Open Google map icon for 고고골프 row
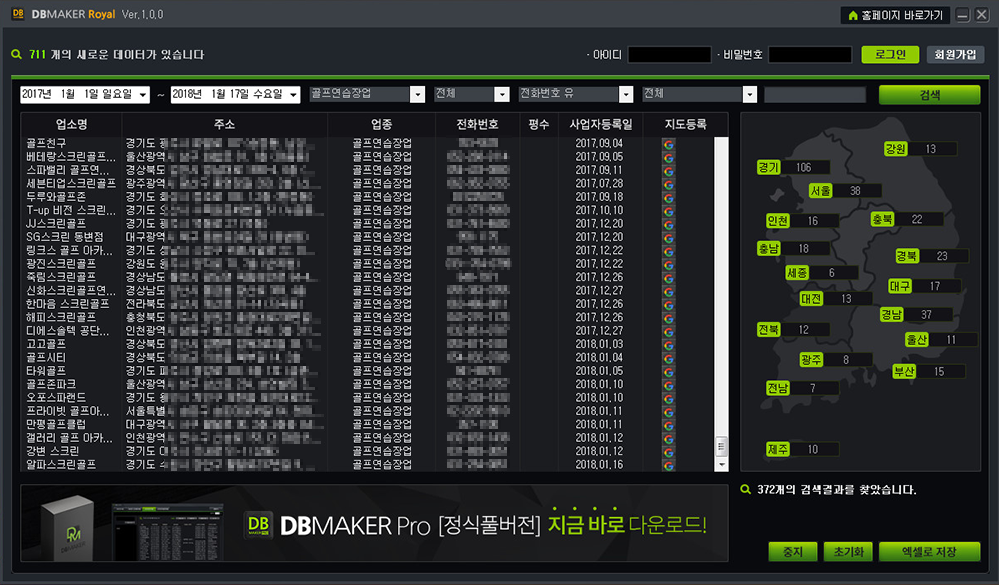Viewport: 1000px width, 585px height. click(x=668, y=345)
